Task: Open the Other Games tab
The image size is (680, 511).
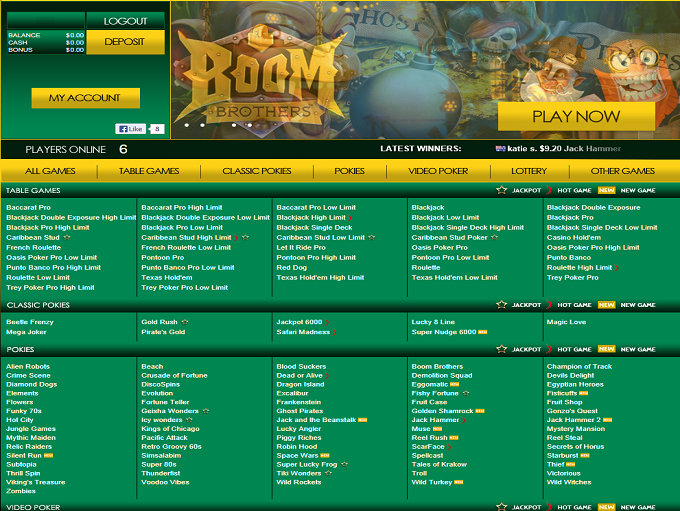Action: [623, 171]
